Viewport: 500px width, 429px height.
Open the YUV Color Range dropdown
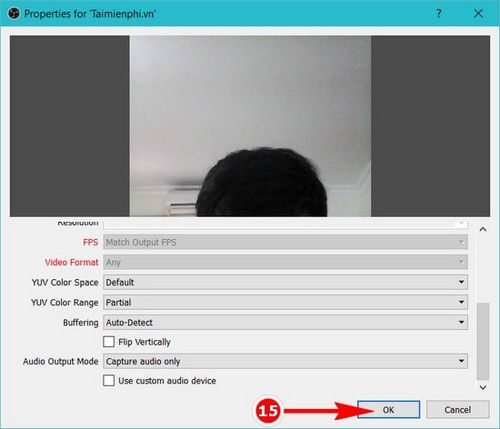click(285, 302)
